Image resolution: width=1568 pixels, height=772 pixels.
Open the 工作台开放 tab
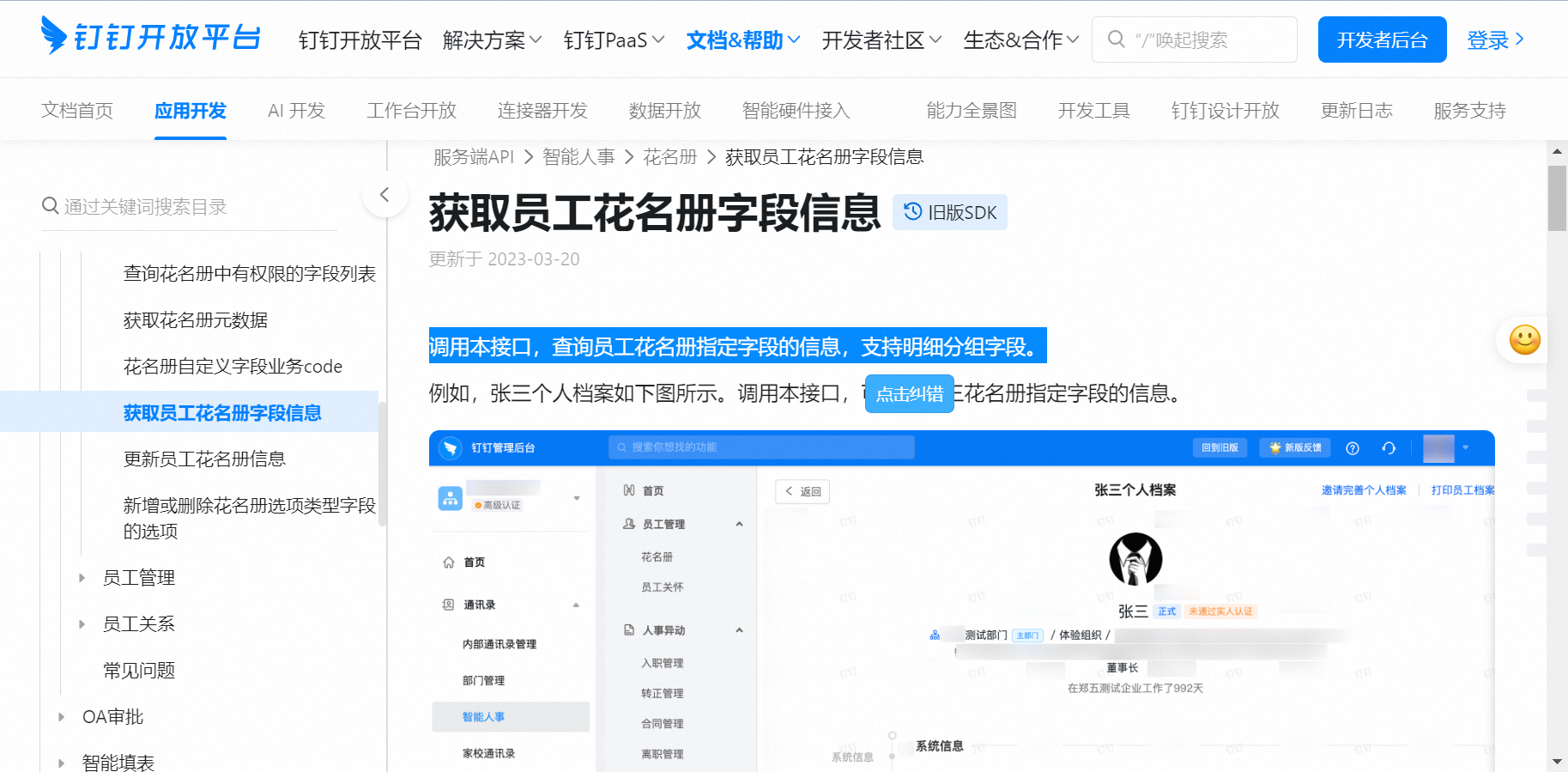click(412, 110)
